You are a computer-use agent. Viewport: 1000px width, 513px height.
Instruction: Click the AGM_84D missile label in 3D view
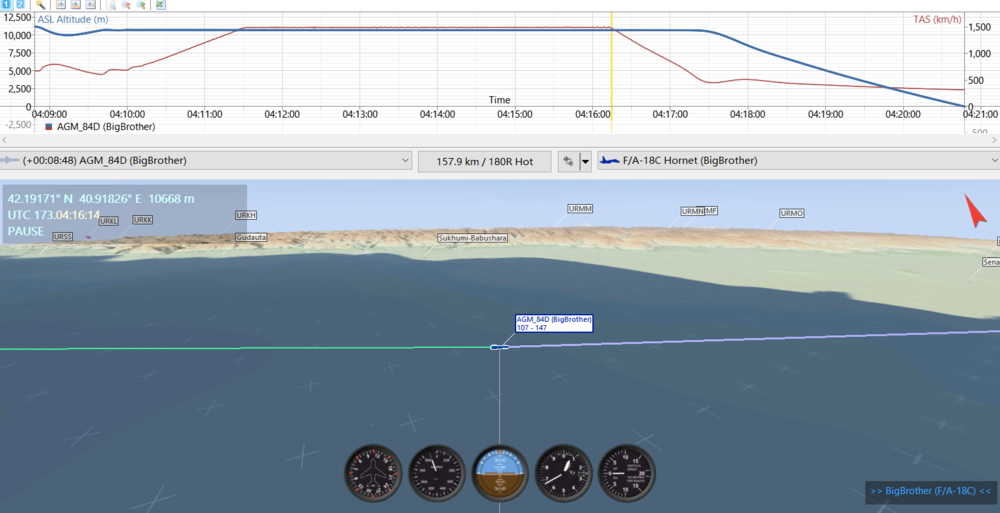[554, 323]
